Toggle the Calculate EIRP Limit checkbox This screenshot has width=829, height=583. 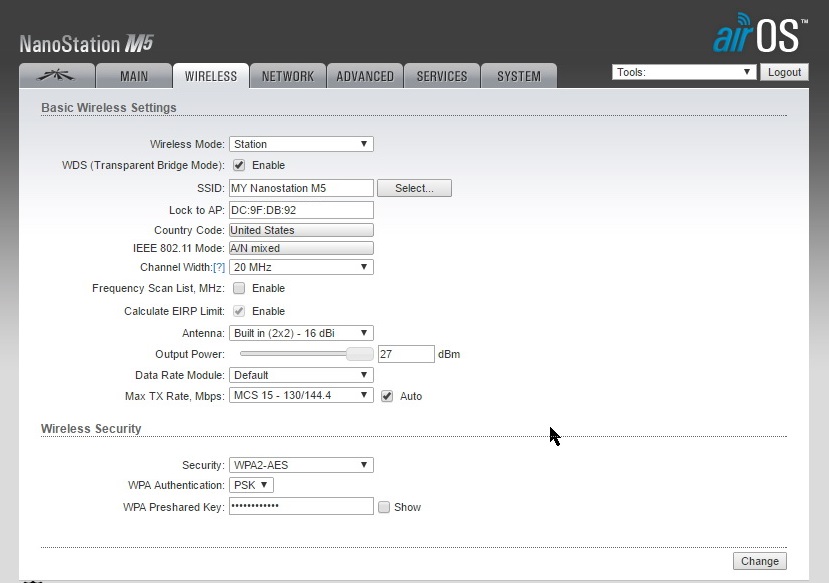click(239, 311)
